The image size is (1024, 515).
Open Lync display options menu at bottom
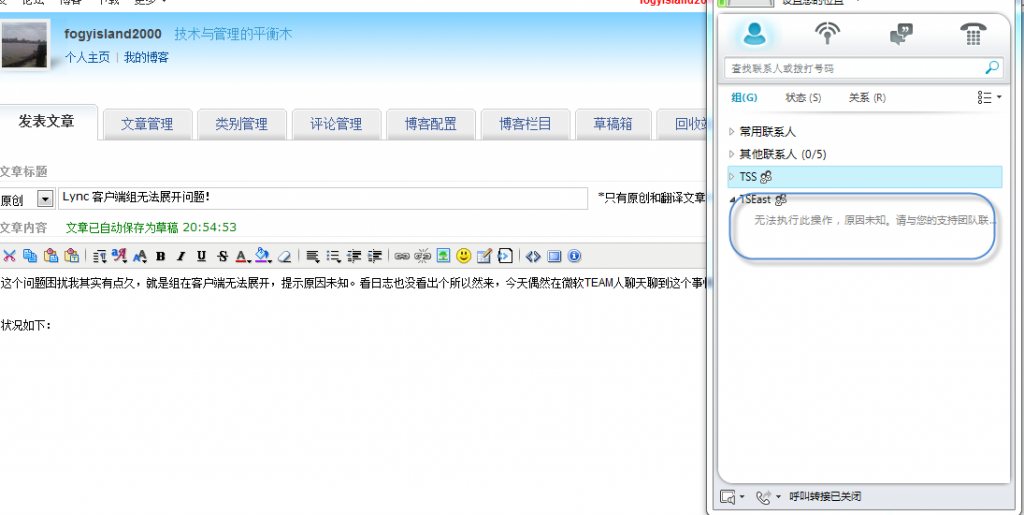point(731,497)
